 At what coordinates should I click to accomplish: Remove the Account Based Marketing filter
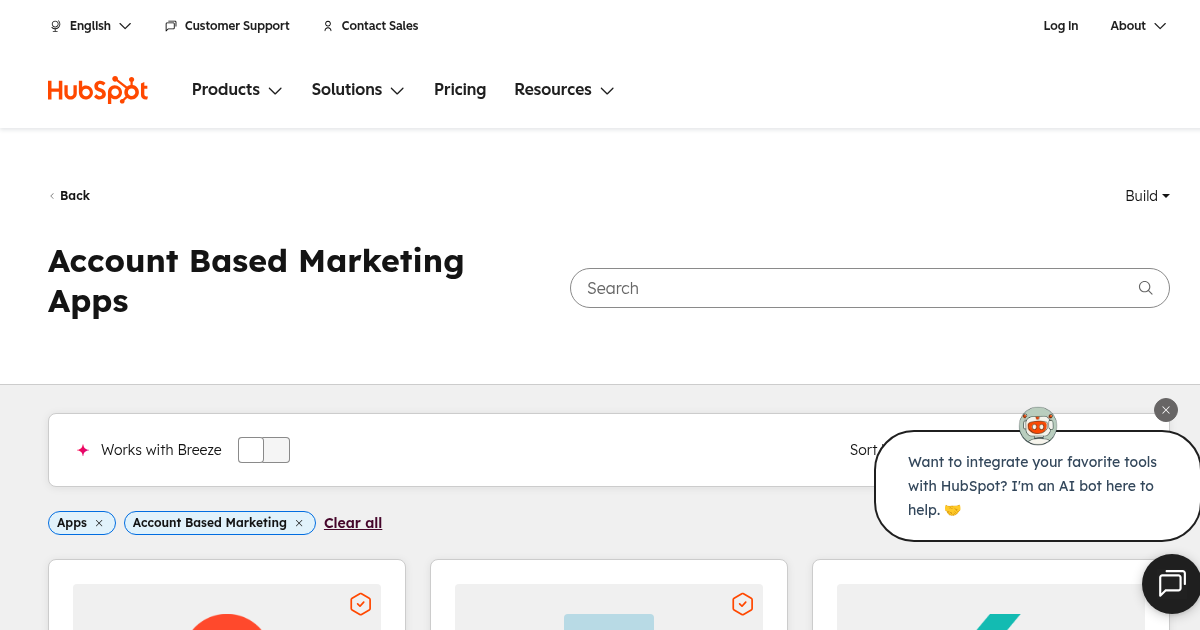point(299,523)
